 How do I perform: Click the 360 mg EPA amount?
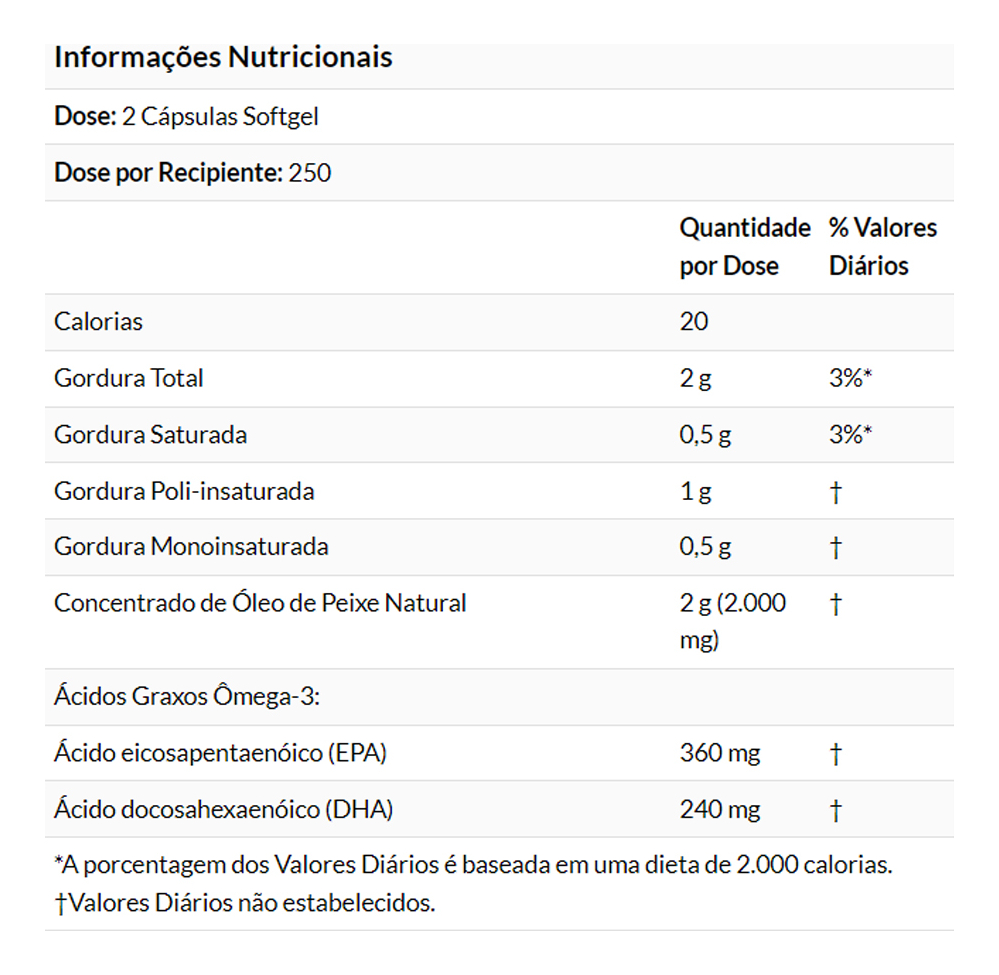[719, 753]
